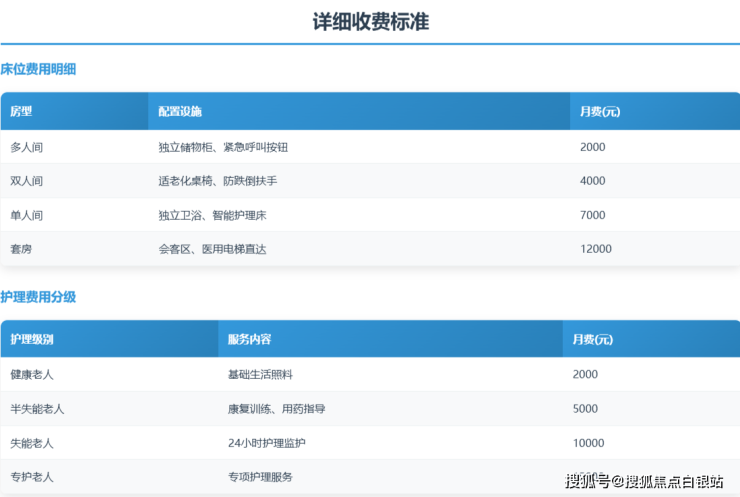Click the 12000 monthly fee value

pyautogui.click(x=596, y=249)
